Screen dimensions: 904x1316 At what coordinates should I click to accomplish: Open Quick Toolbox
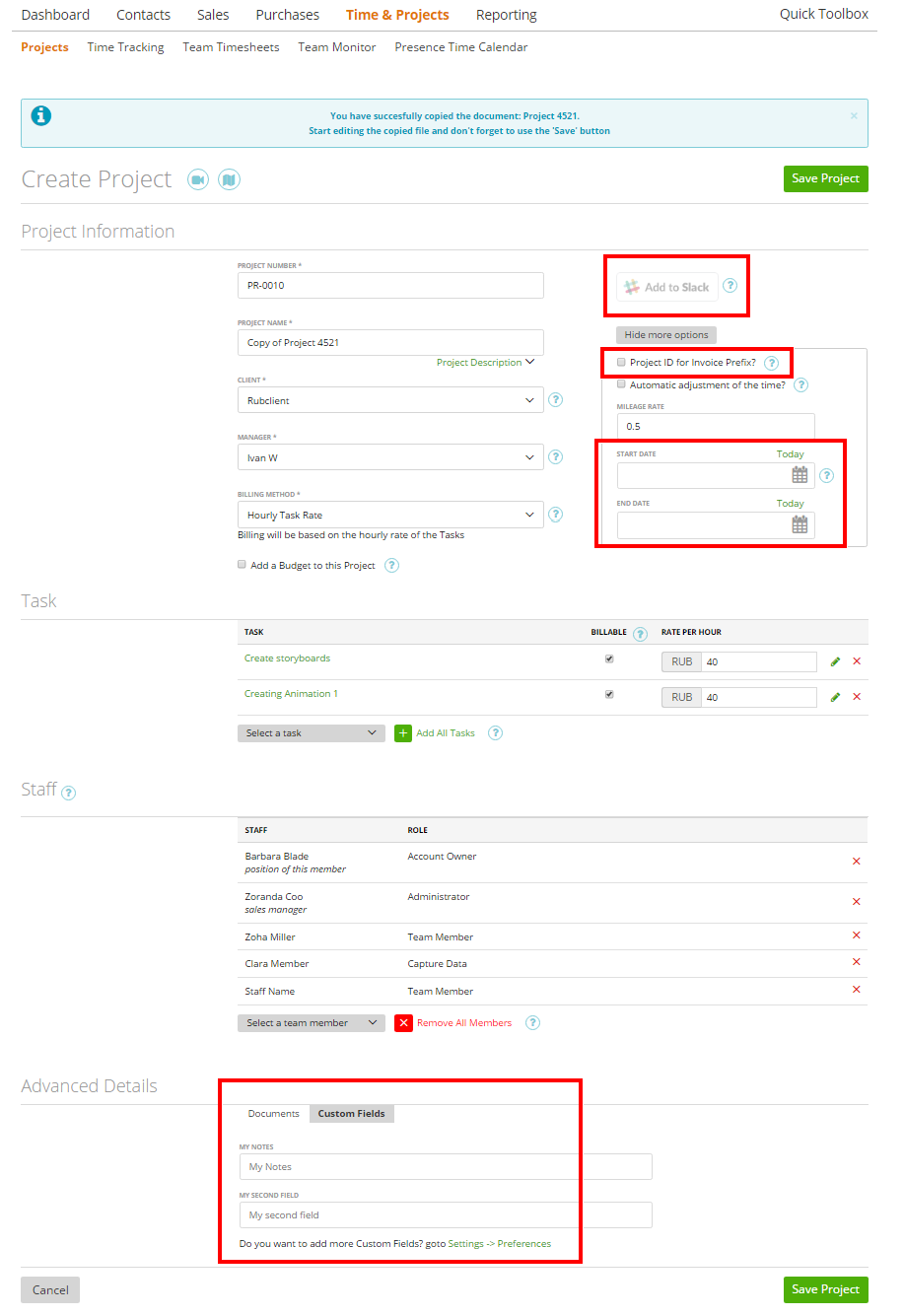point(824,14)
